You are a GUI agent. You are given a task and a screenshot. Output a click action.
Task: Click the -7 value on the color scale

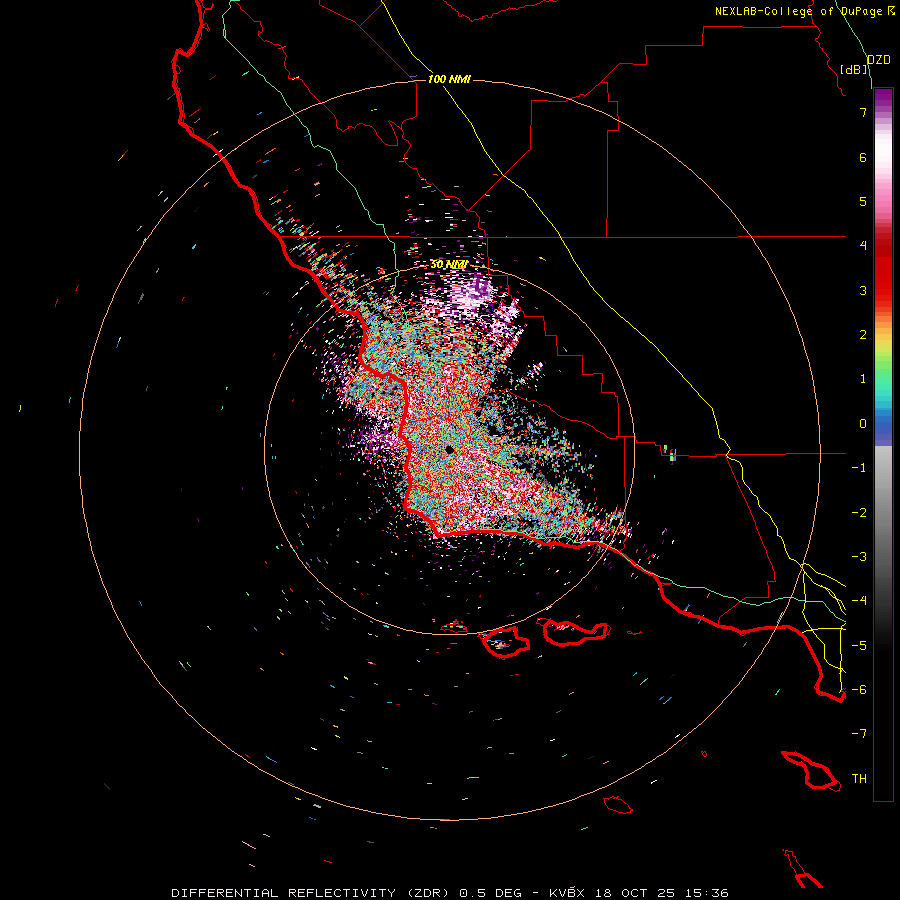(859, 734)
